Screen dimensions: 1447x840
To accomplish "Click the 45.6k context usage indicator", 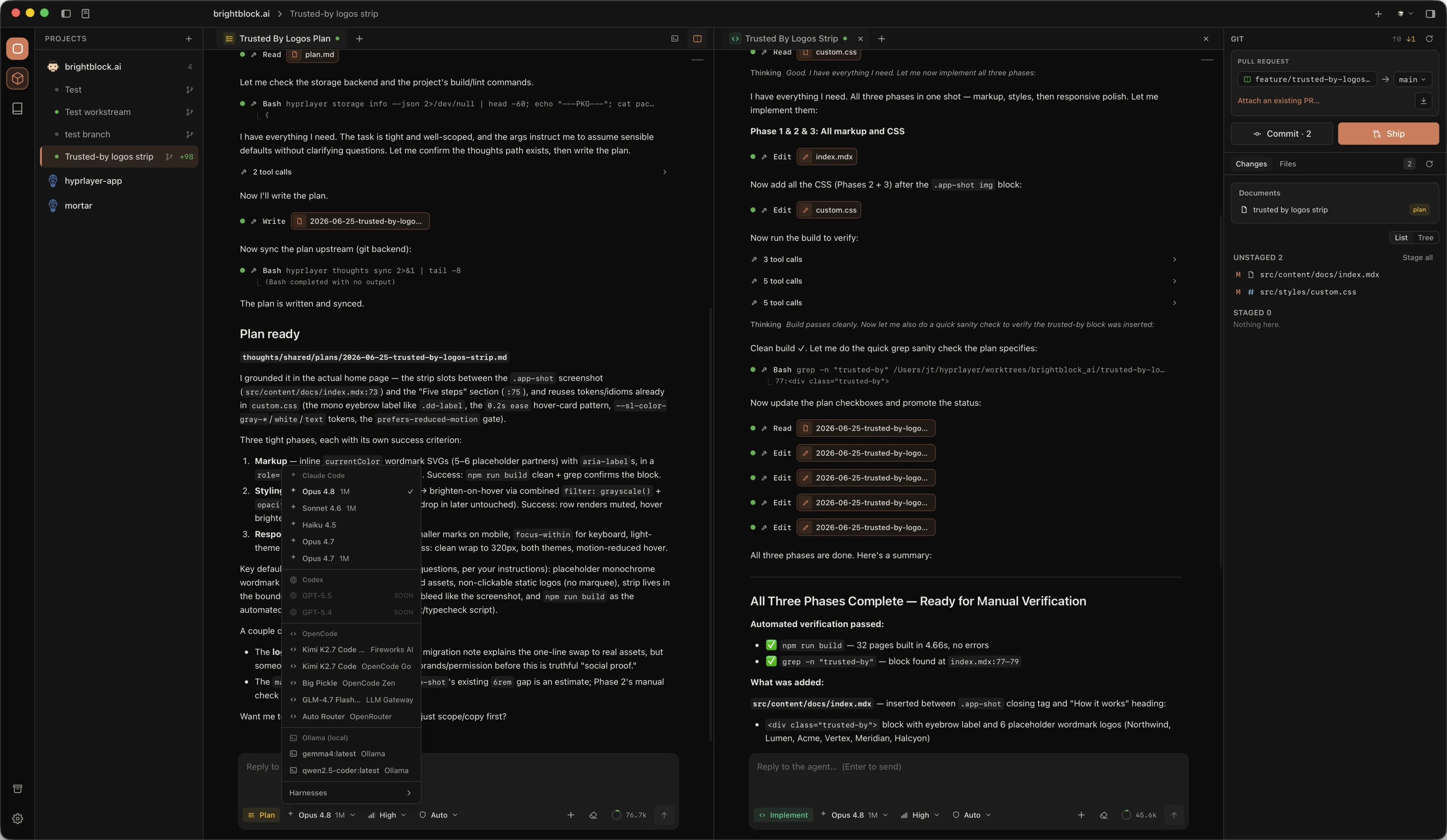I will (x=1139, y=815).
